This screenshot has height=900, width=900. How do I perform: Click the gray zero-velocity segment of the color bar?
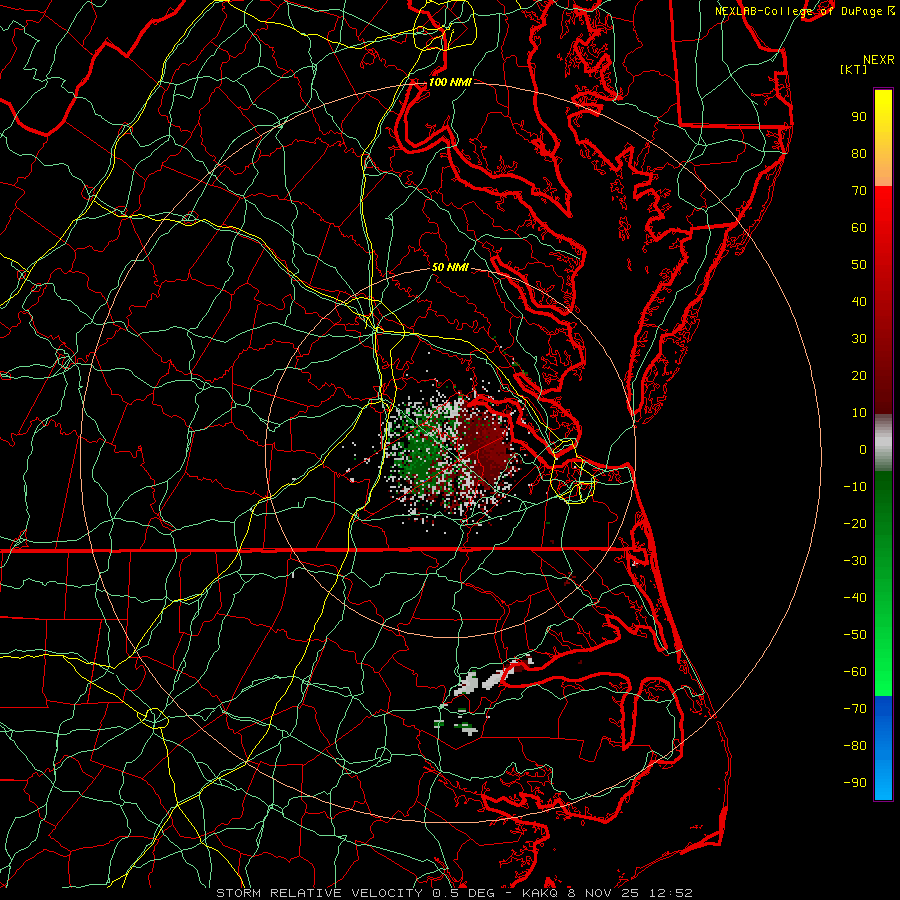883,443
